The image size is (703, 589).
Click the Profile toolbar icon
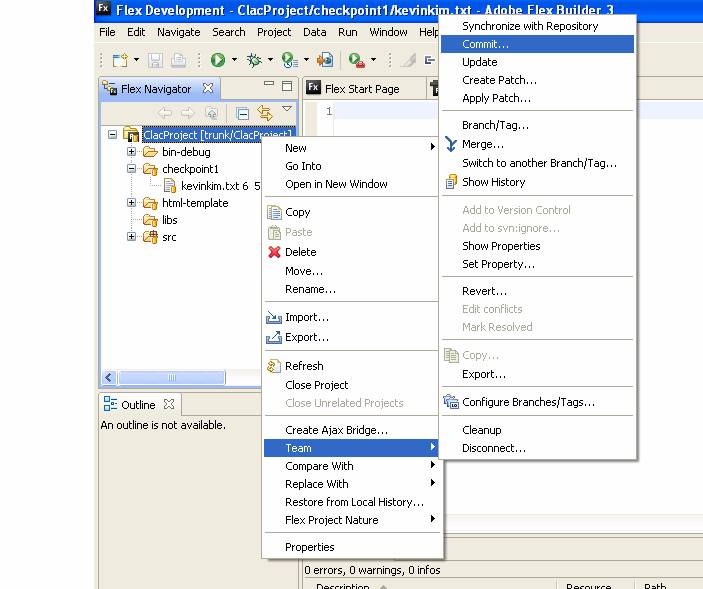[290, 60]
